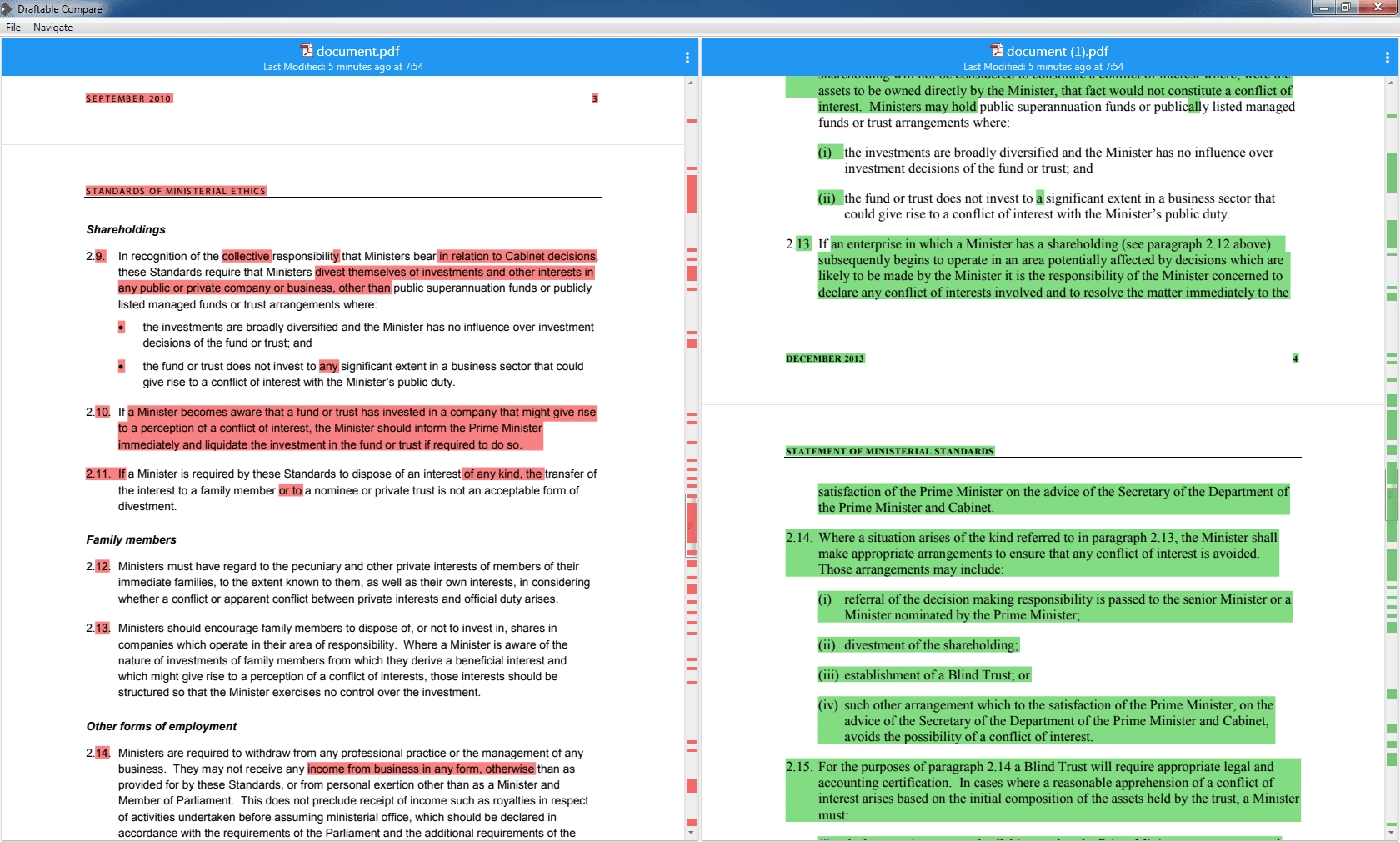Click the PDF icon beside document (1).pdf title
1400x842 pixels.
point(997,51)
